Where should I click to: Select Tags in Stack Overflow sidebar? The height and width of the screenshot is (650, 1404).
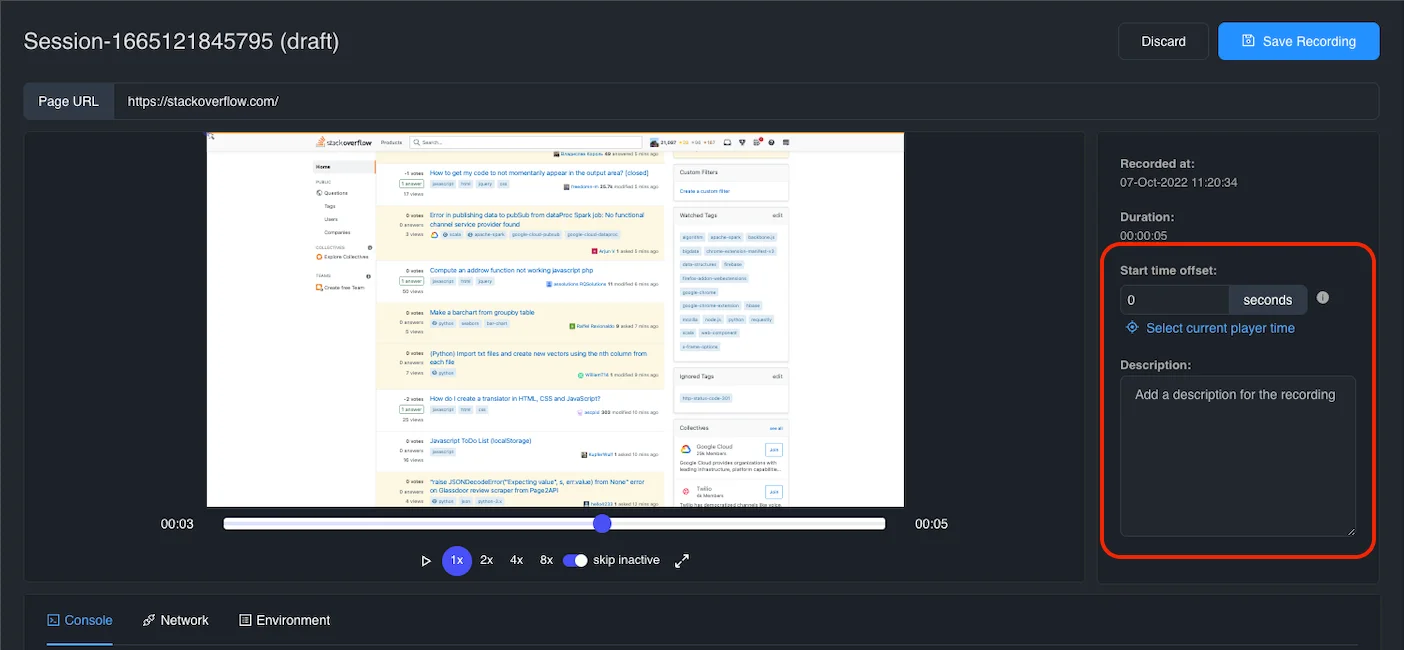point(330,206)
